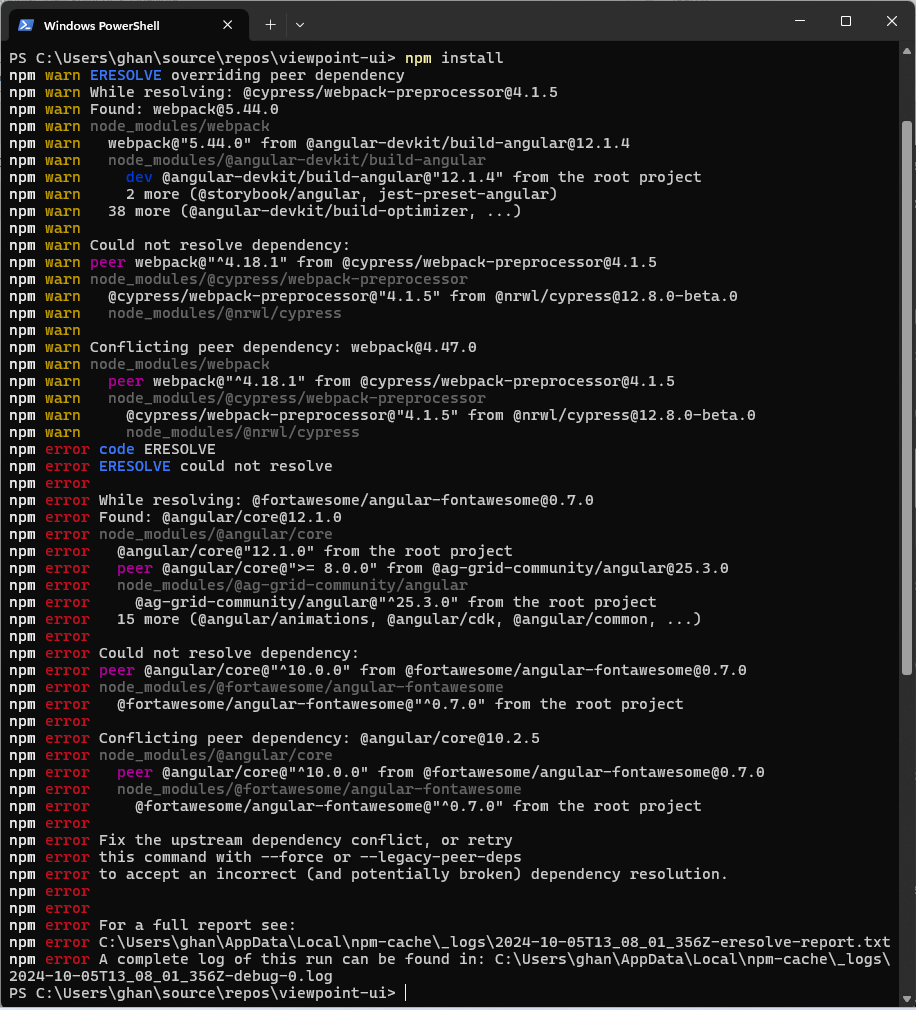The width and height of the screenshot is (916, 1010).
Task: Click the scrollbar up arrow
Action: (906, 51)
